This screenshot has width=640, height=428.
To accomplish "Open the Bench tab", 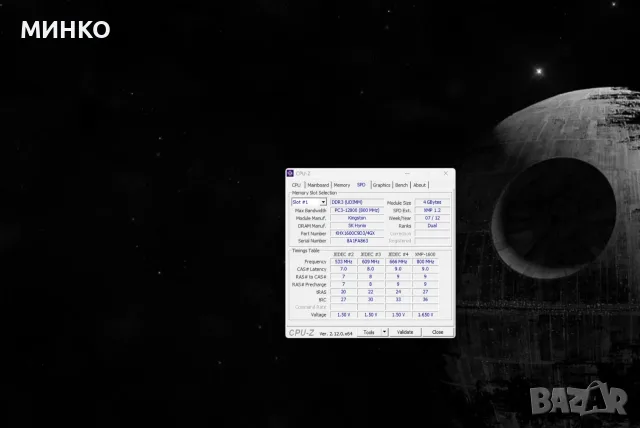I will point(401,185).
